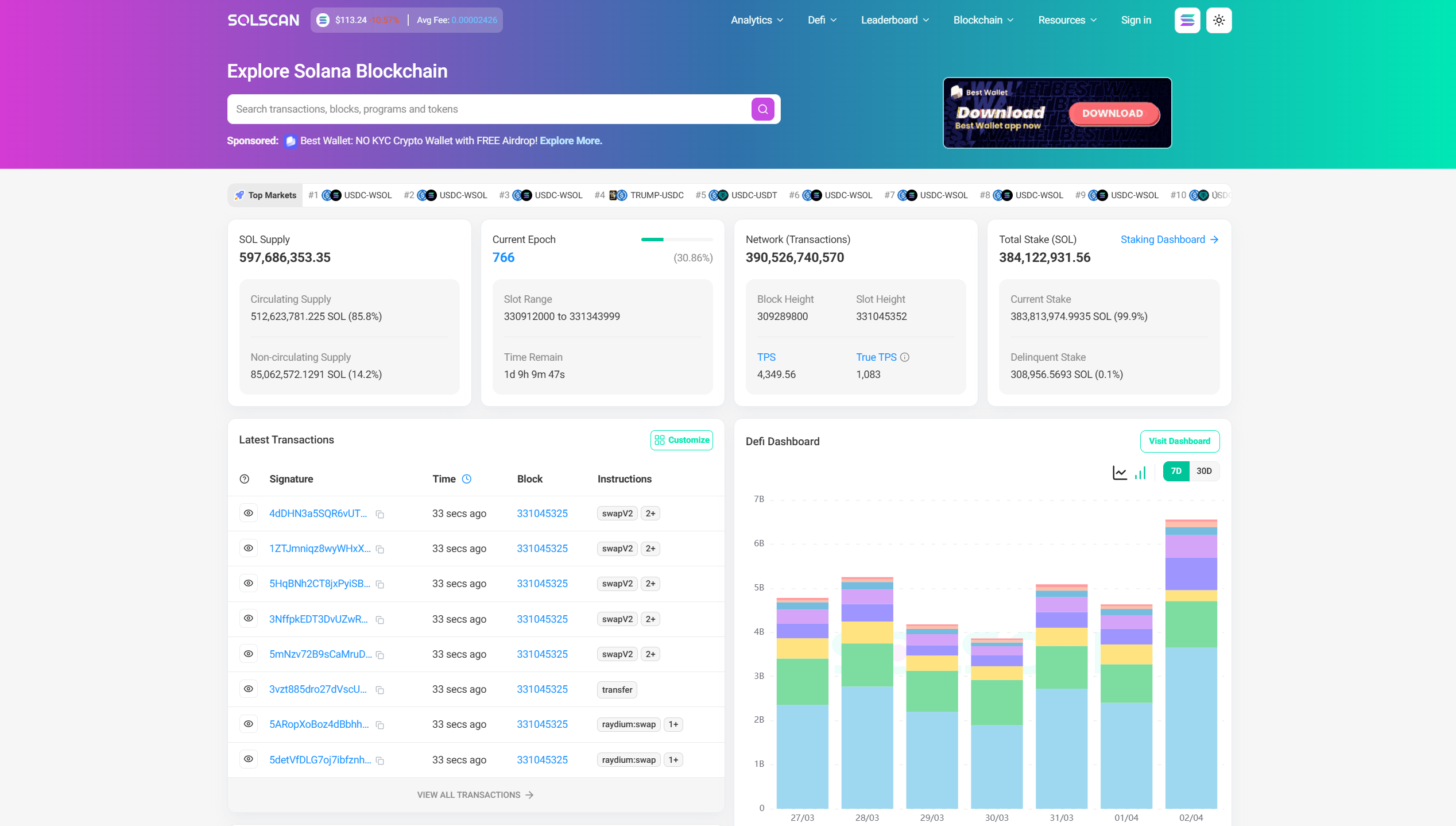
Task: Click the SOL price coin icon
Action: click(323, 20)
